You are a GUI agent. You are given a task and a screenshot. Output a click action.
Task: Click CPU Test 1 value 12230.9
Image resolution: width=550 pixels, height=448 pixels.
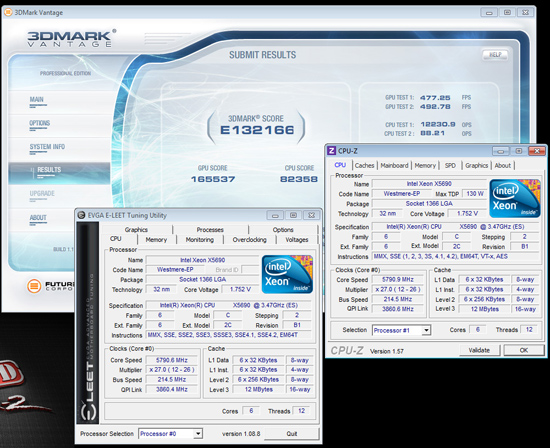pos(438,125)
